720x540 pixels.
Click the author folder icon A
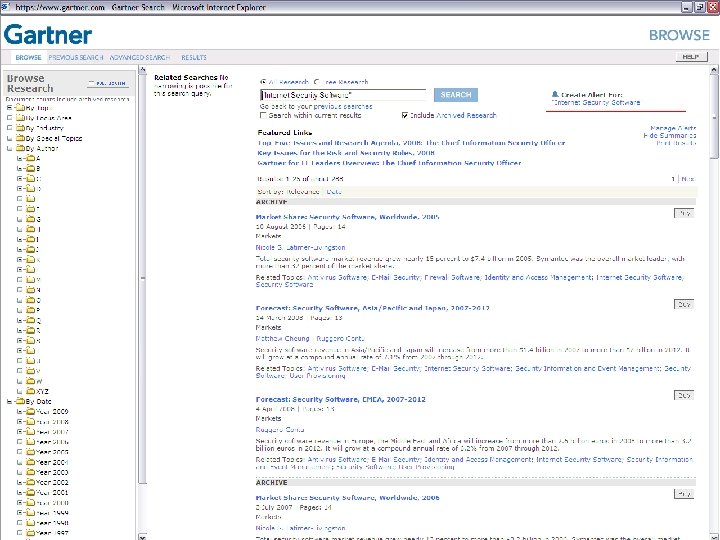30,158
